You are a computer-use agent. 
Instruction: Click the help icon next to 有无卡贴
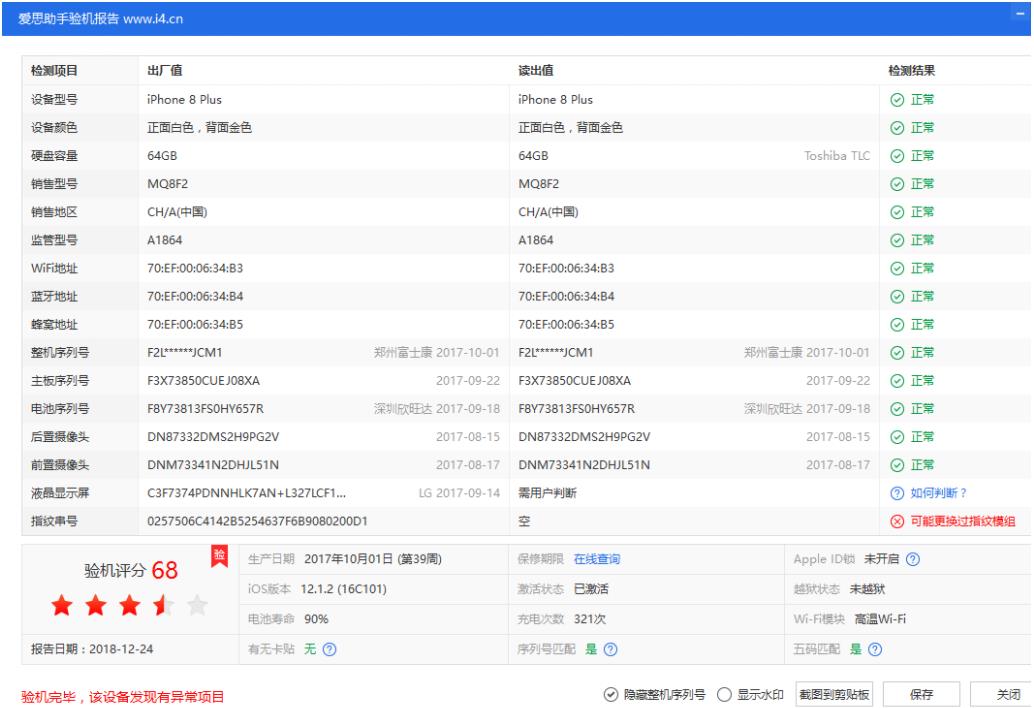click(x=329, y=649)
